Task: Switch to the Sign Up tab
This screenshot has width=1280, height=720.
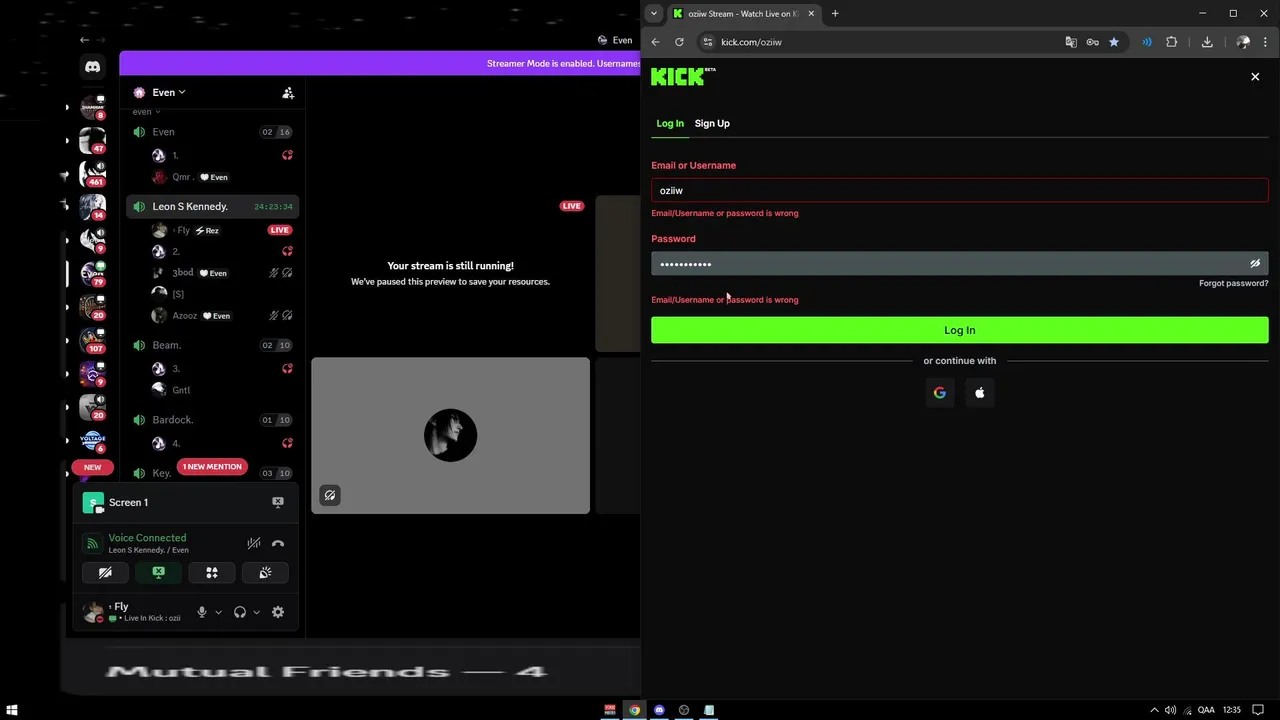Action: click(712, 123)
